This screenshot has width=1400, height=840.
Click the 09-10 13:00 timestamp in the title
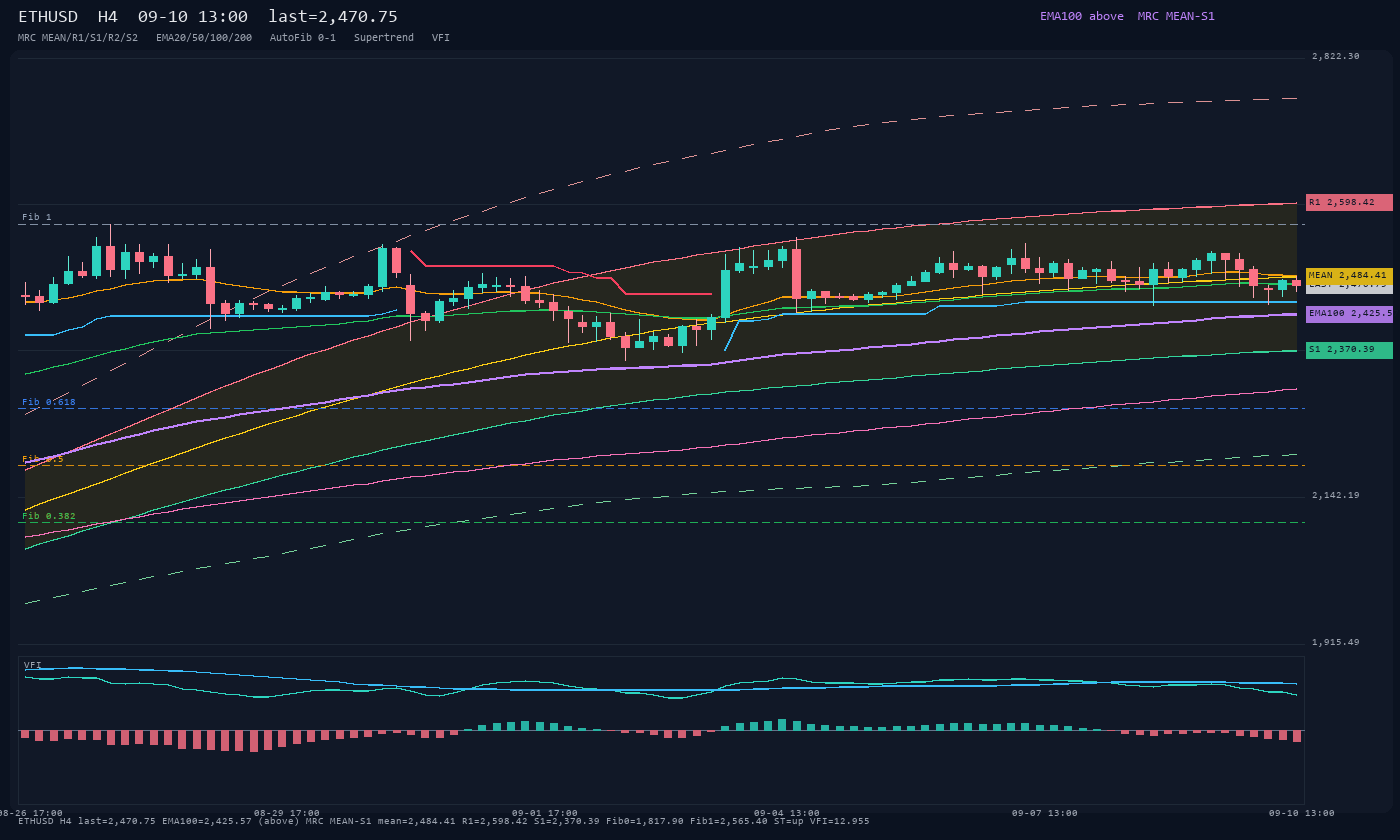coord(193,17)
